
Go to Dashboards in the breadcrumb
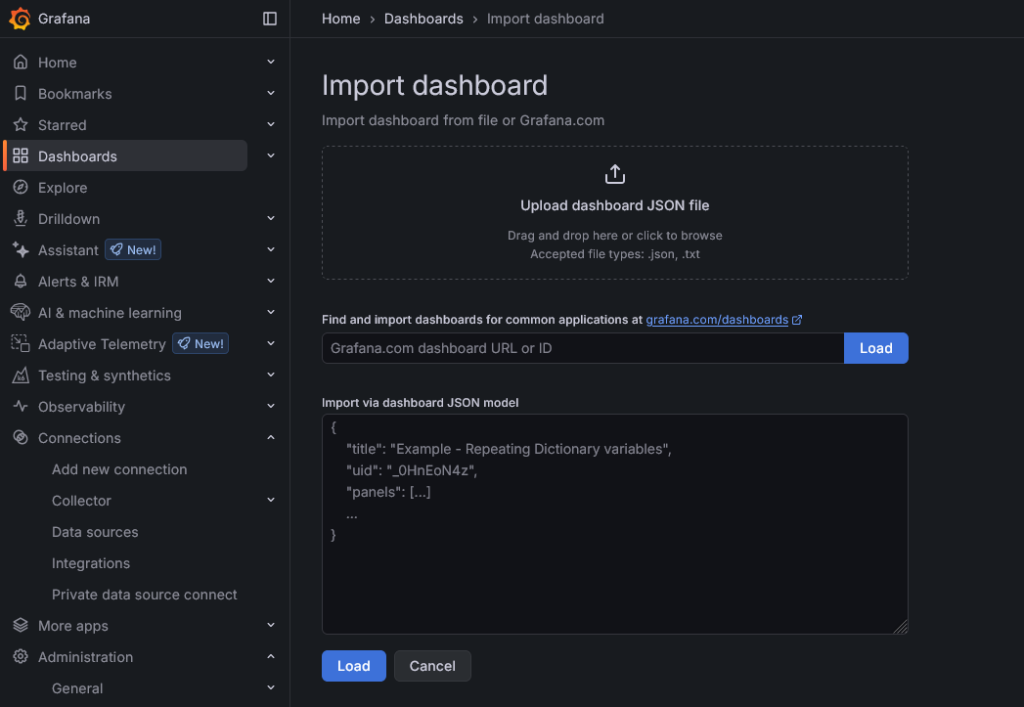tap(423, 19)
